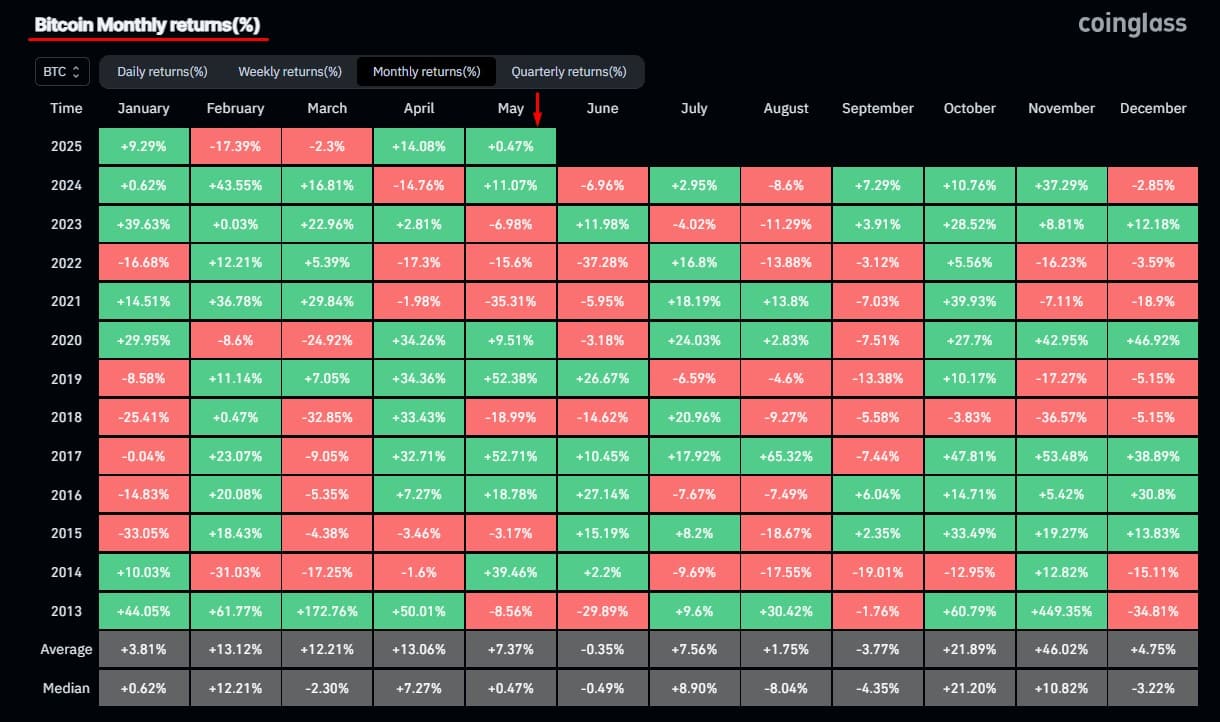Switch to Weekly returns(%) tab
Image resolution: width=1220 pixels, height=722 pixels.
290,72
